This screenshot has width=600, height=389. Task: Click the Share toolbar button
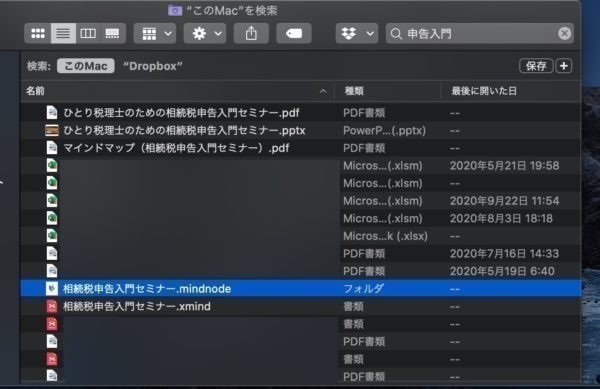click(251, 34)
